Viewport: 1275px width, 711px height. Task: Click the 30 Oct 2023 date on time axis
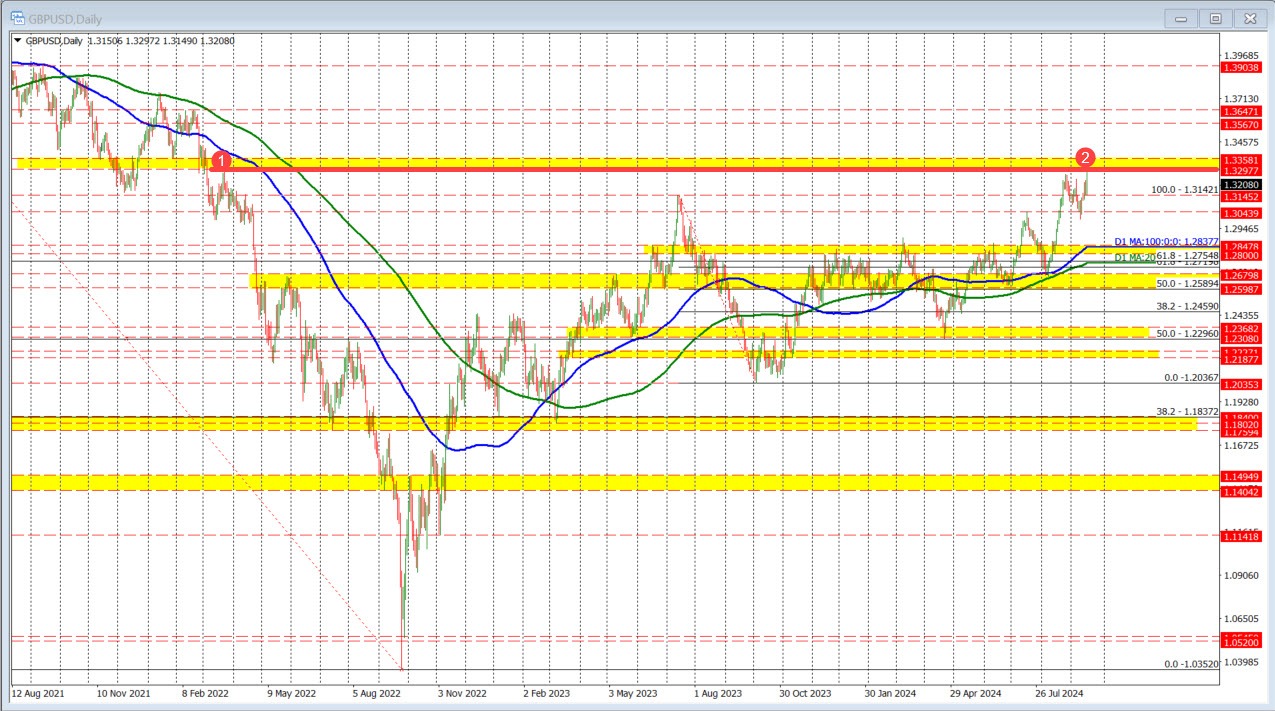pos(805,692)
